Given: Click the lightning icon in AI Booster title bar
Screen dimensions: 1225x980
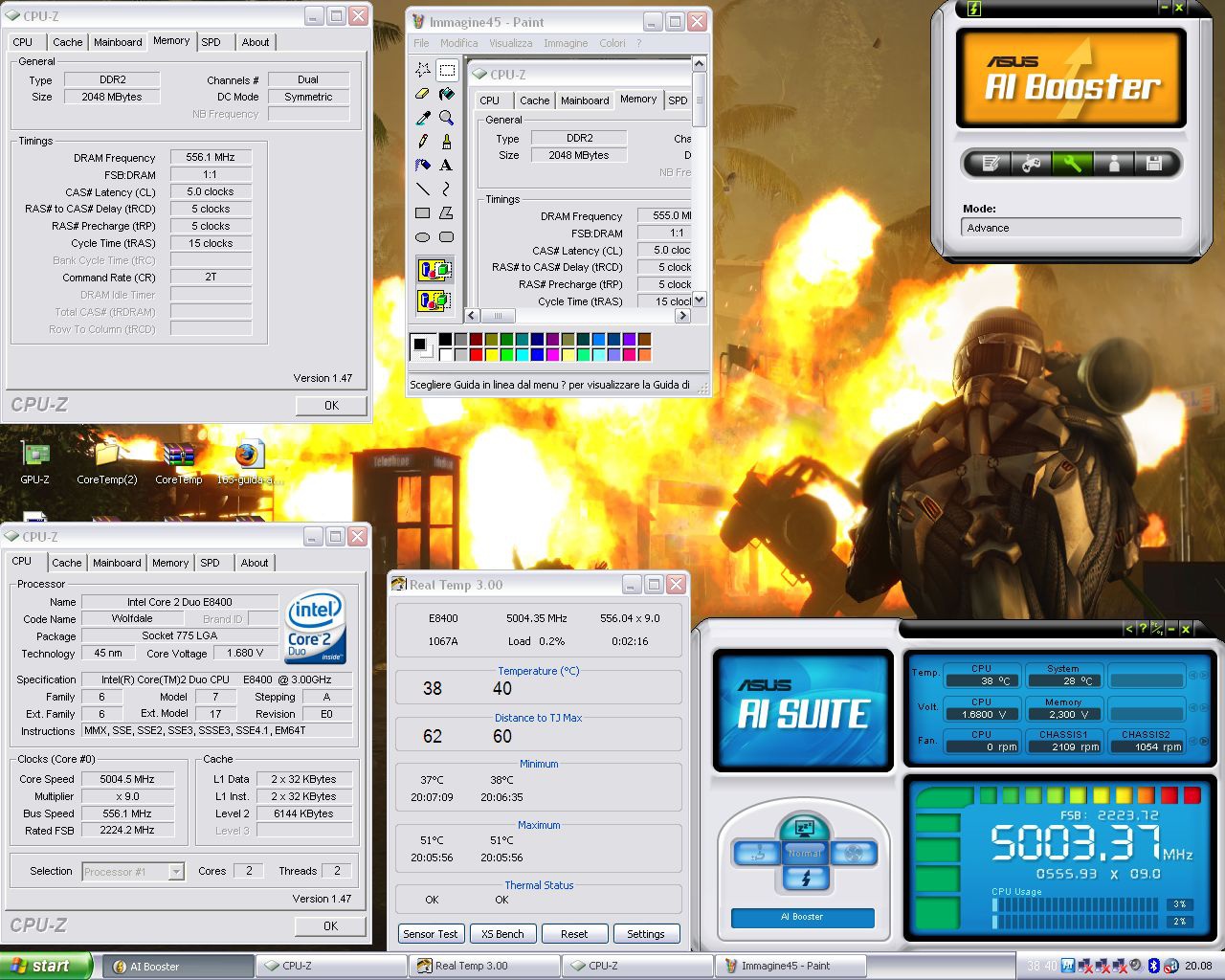Looking at the screenshot, I should click(x=975, y=9).
